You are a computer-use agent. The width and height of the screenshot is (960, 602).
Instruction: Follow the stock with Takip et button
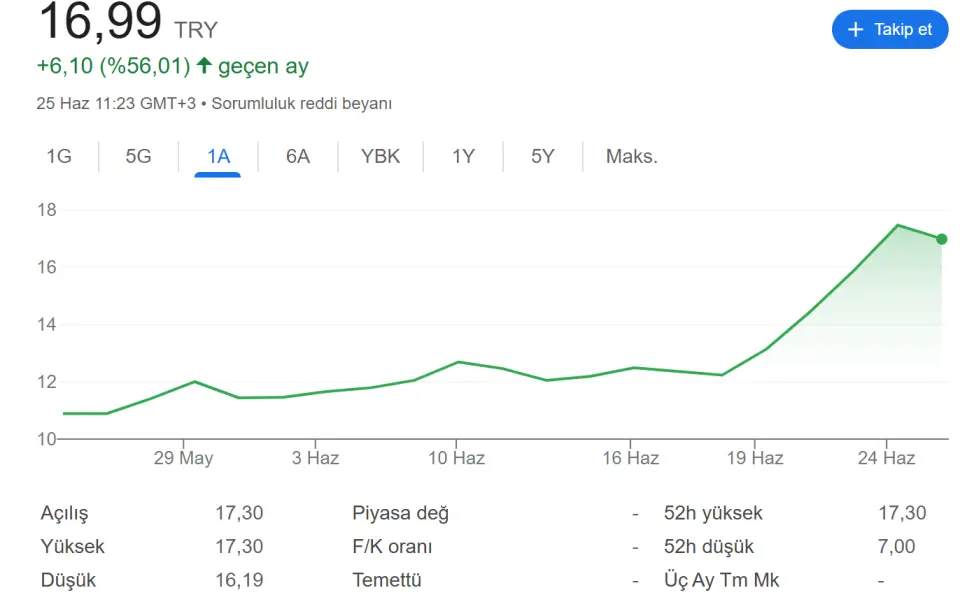pyautogui.click(x=890, y=29)
